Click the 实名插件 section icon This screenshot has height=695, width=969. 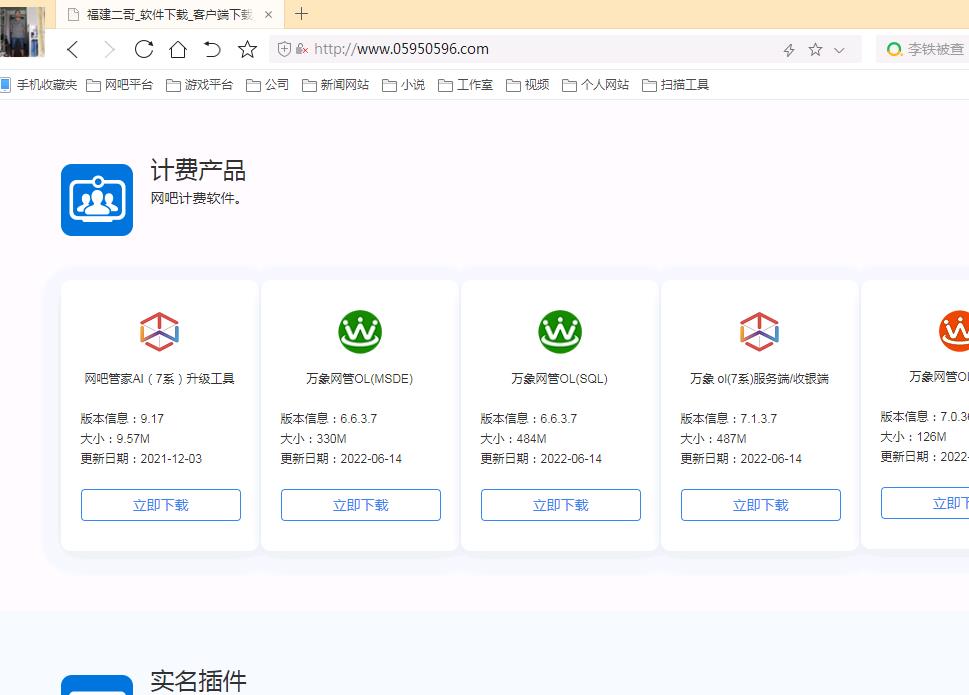(x=96, y=686)
